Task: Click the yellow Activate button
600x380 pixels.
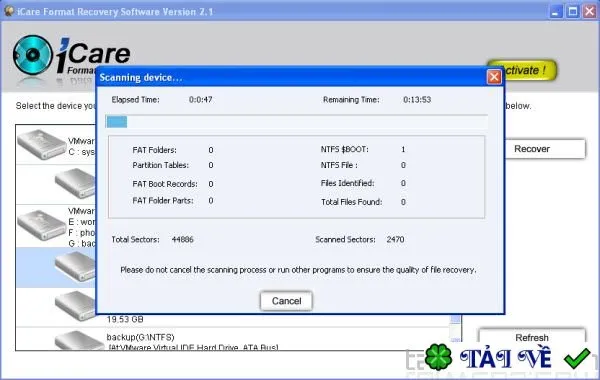Action: (530, 70)
